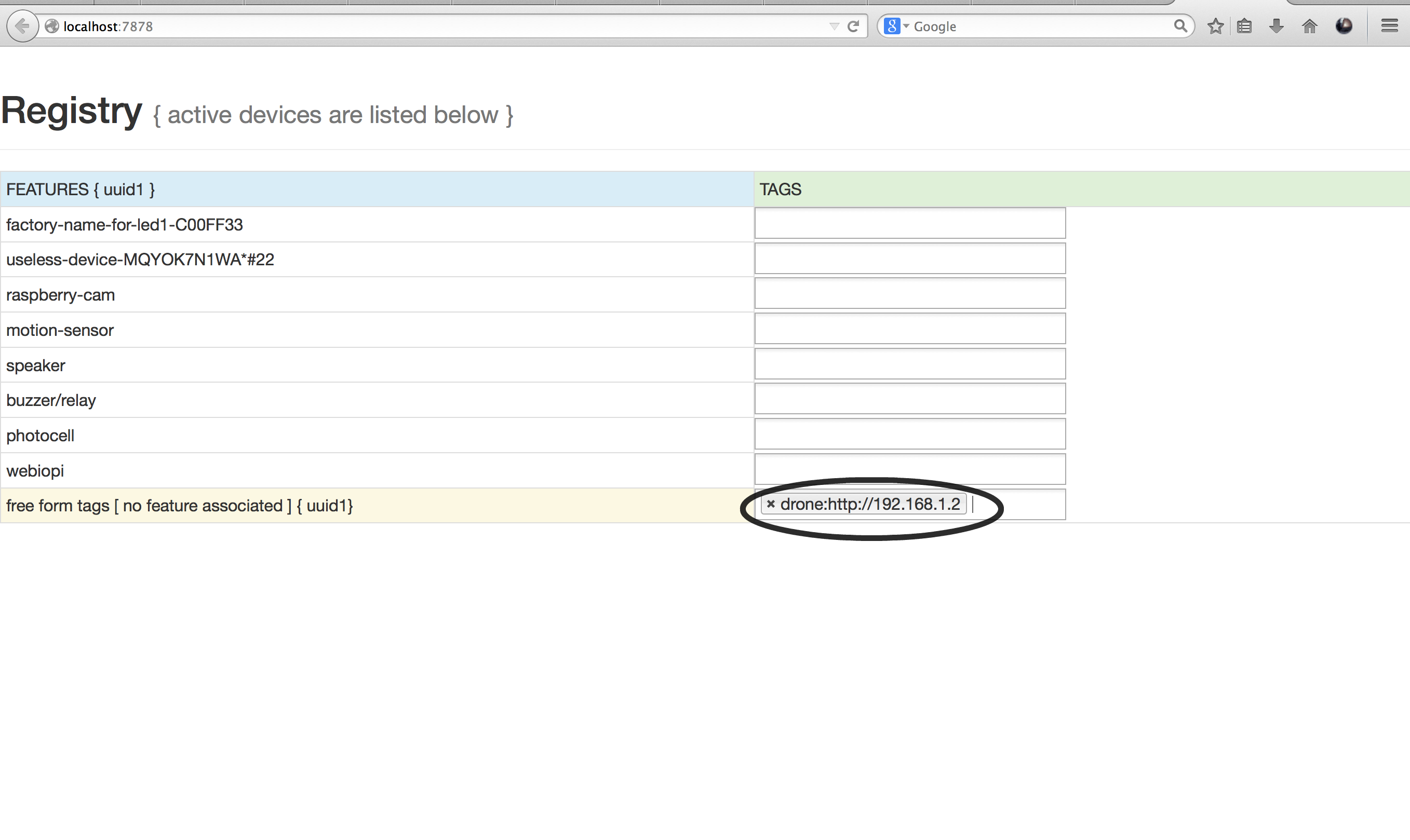Image resolution: width=1410 pixels, height=840 pixels.
Task: Remove the drone:http://192.168.1.2 tag
Action: click(x=770, y=504)
